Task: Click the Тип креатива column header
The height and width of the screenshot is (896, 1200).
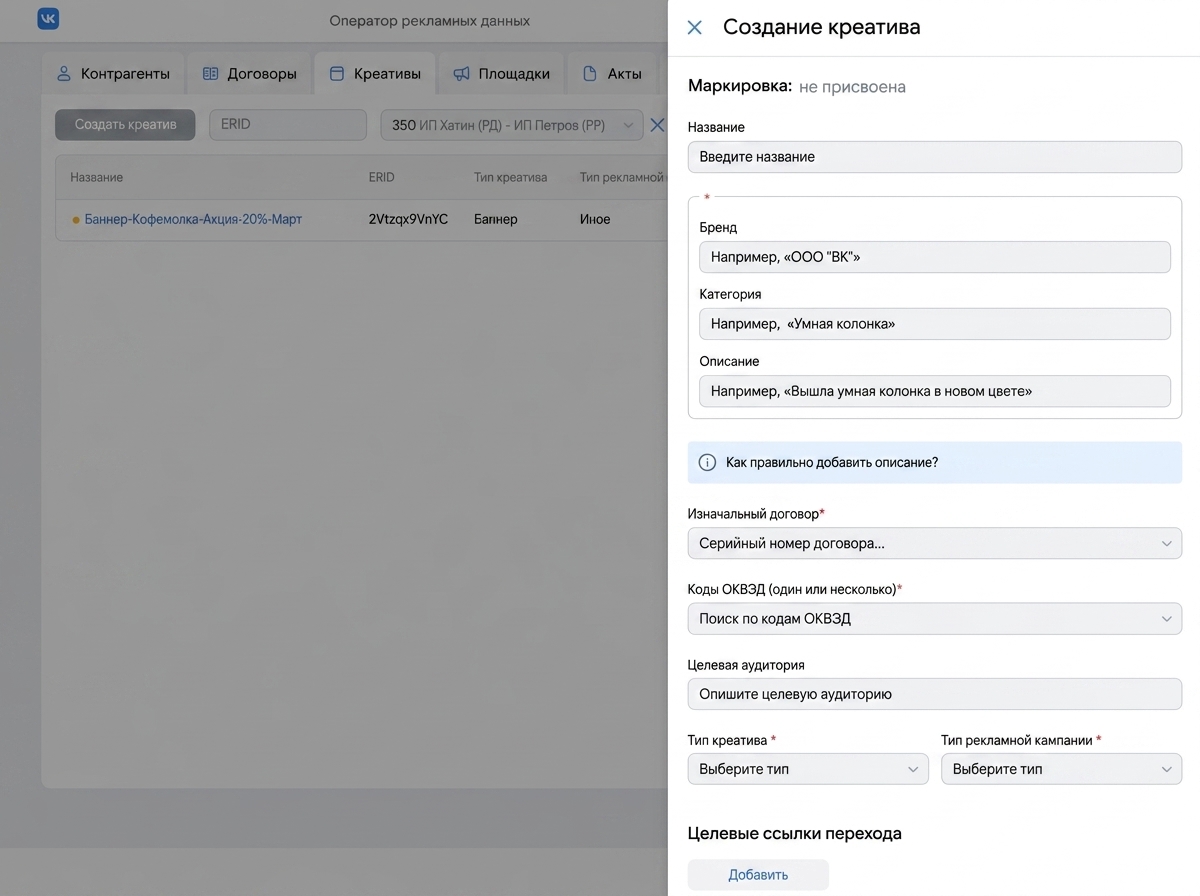Action: (x=510, y=177)
